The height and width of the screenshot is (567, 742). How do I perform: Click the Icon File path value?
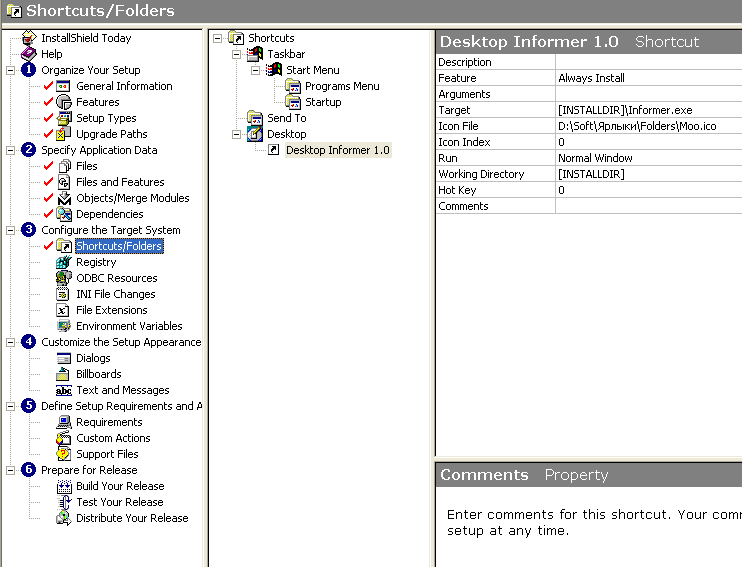point(649,126)
